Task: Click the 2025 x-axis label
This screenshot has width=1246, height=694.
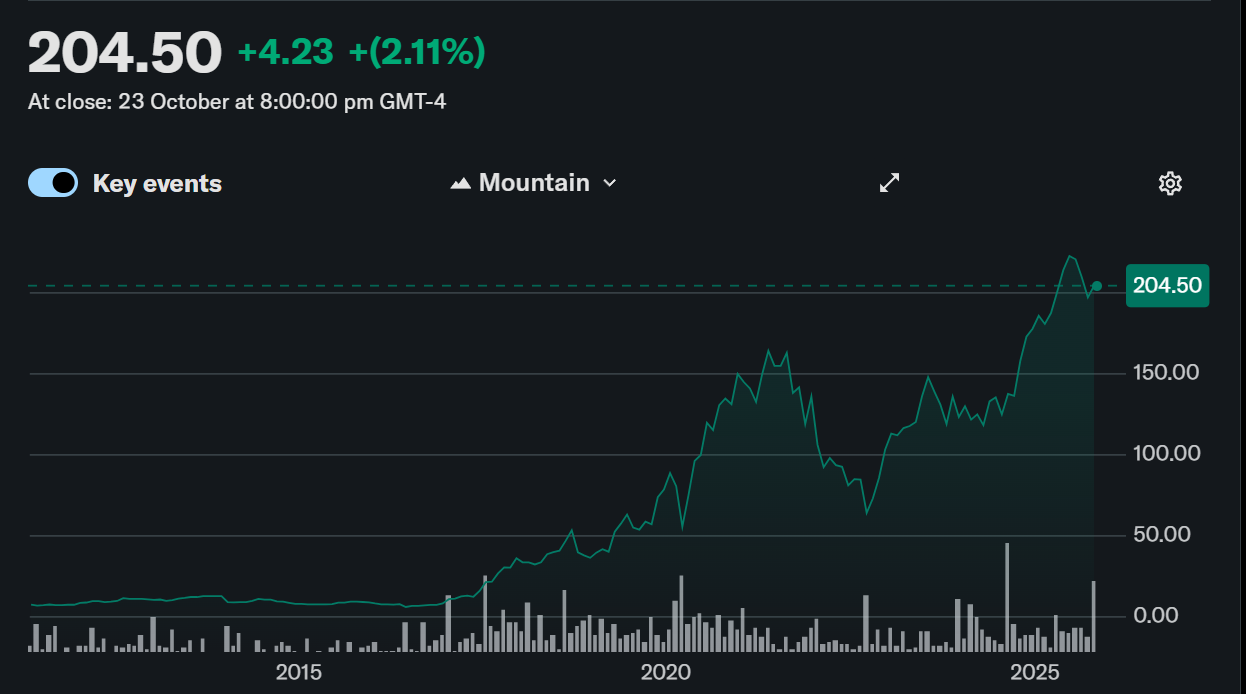Action: click(1033, 671)
